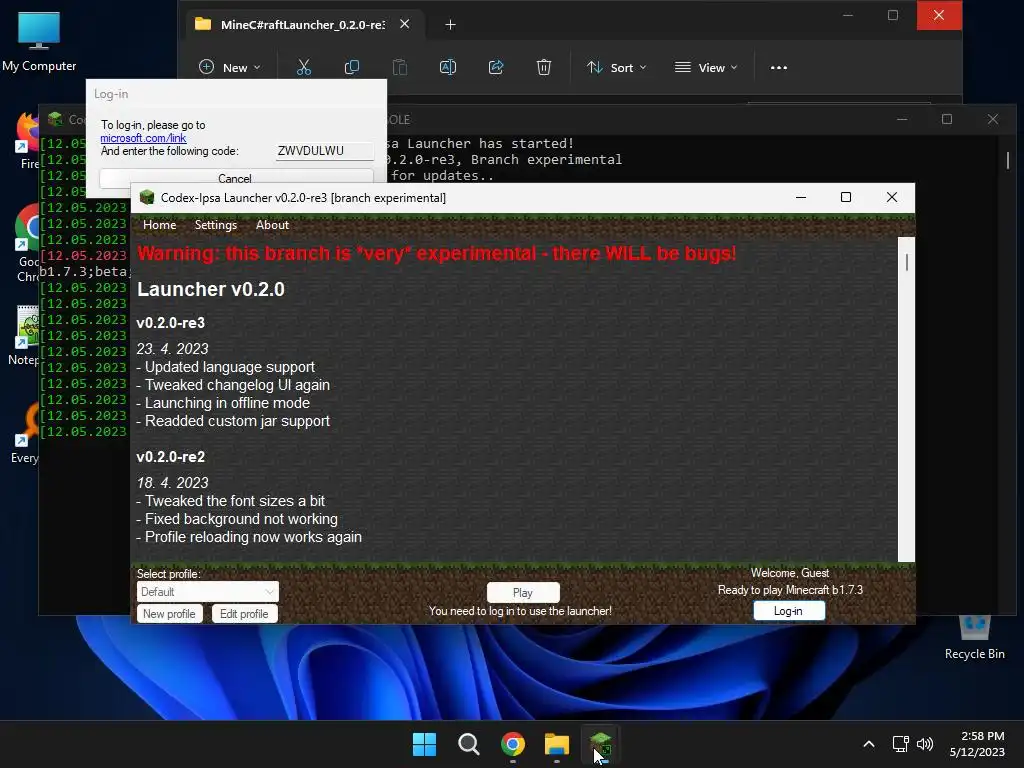Click 'Welcome, Guest' text
Screen dimensions: 1024x768
pos(790,573)
